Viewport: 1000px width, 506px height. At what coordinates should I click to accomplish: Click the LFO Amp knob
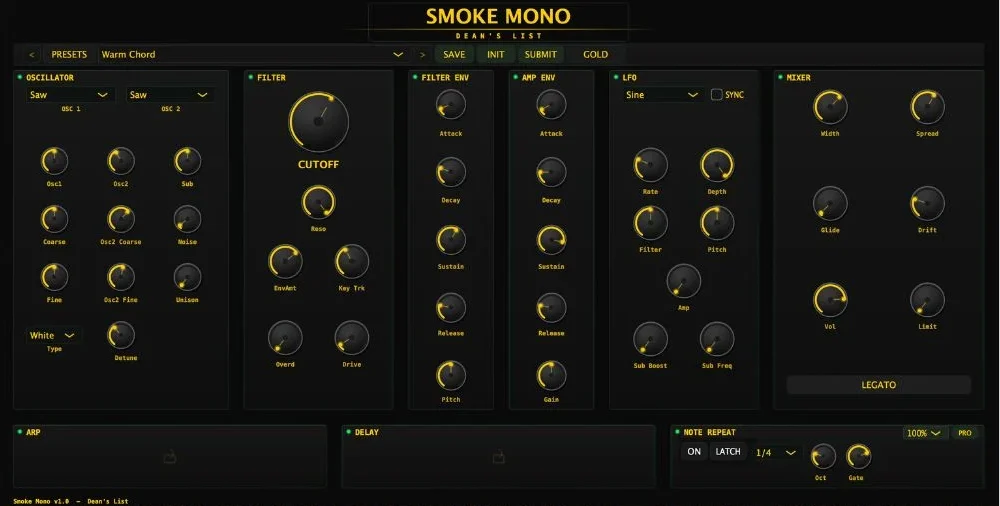pos(684,281)
